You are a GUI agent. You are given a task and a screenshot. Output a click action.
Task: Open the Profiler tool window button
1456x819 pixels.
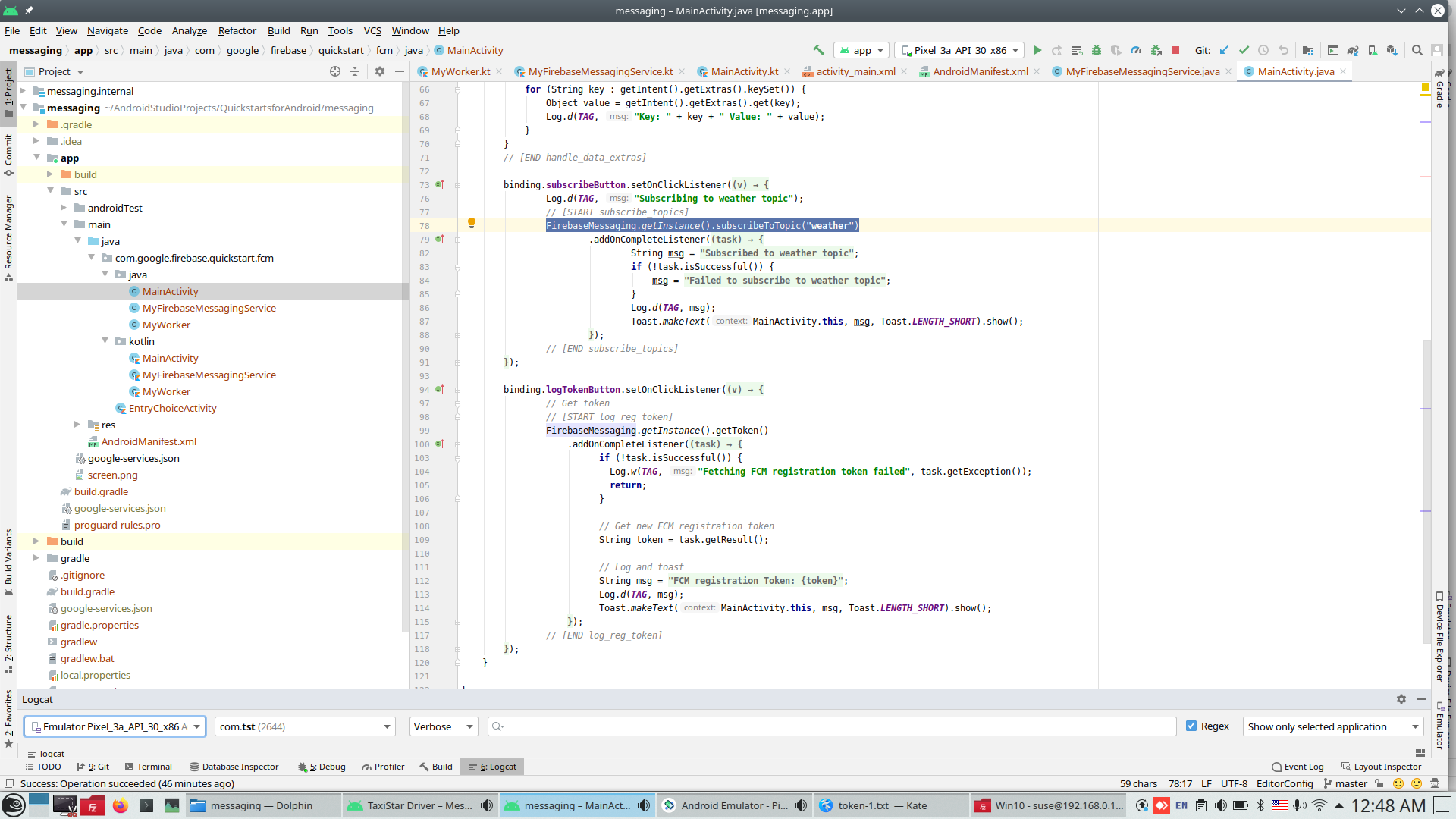pyautogui.click(x=383, y=767)
